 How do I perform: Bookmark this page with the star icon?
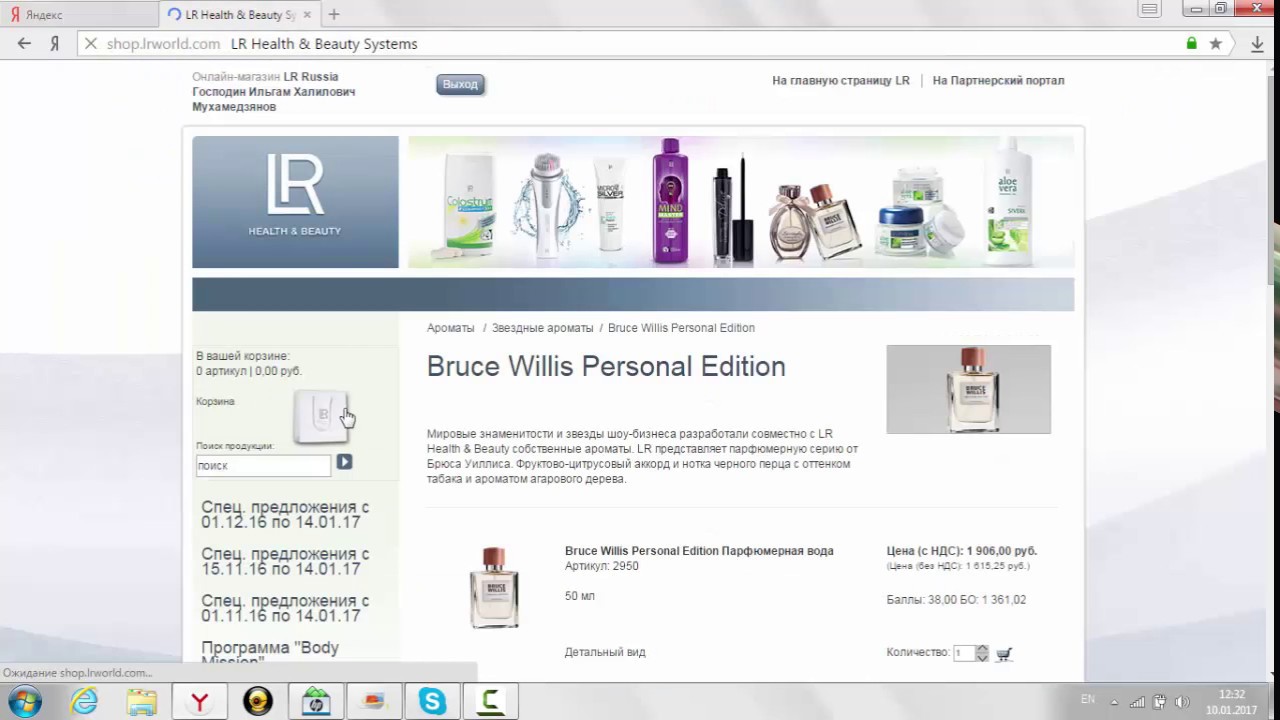tap(1215, 44)
